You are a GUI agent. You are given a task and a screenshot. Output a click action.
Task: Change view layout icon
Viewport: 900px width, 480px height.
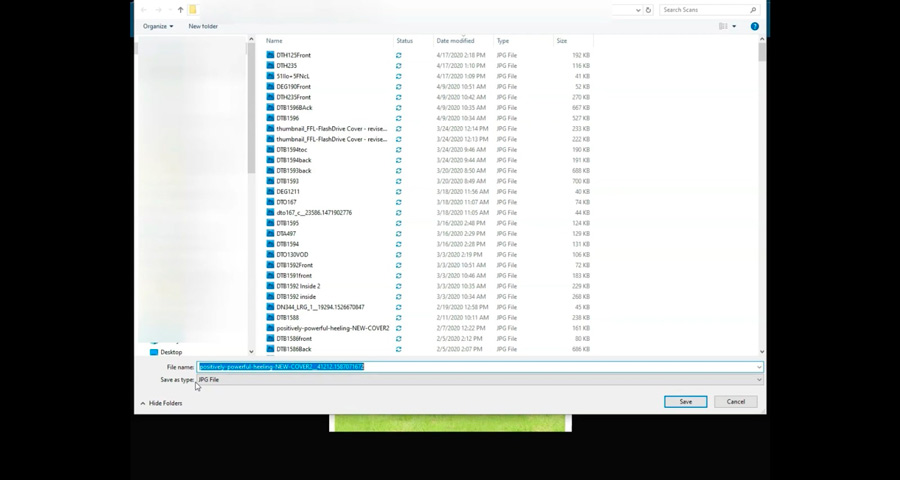(723, 26)
